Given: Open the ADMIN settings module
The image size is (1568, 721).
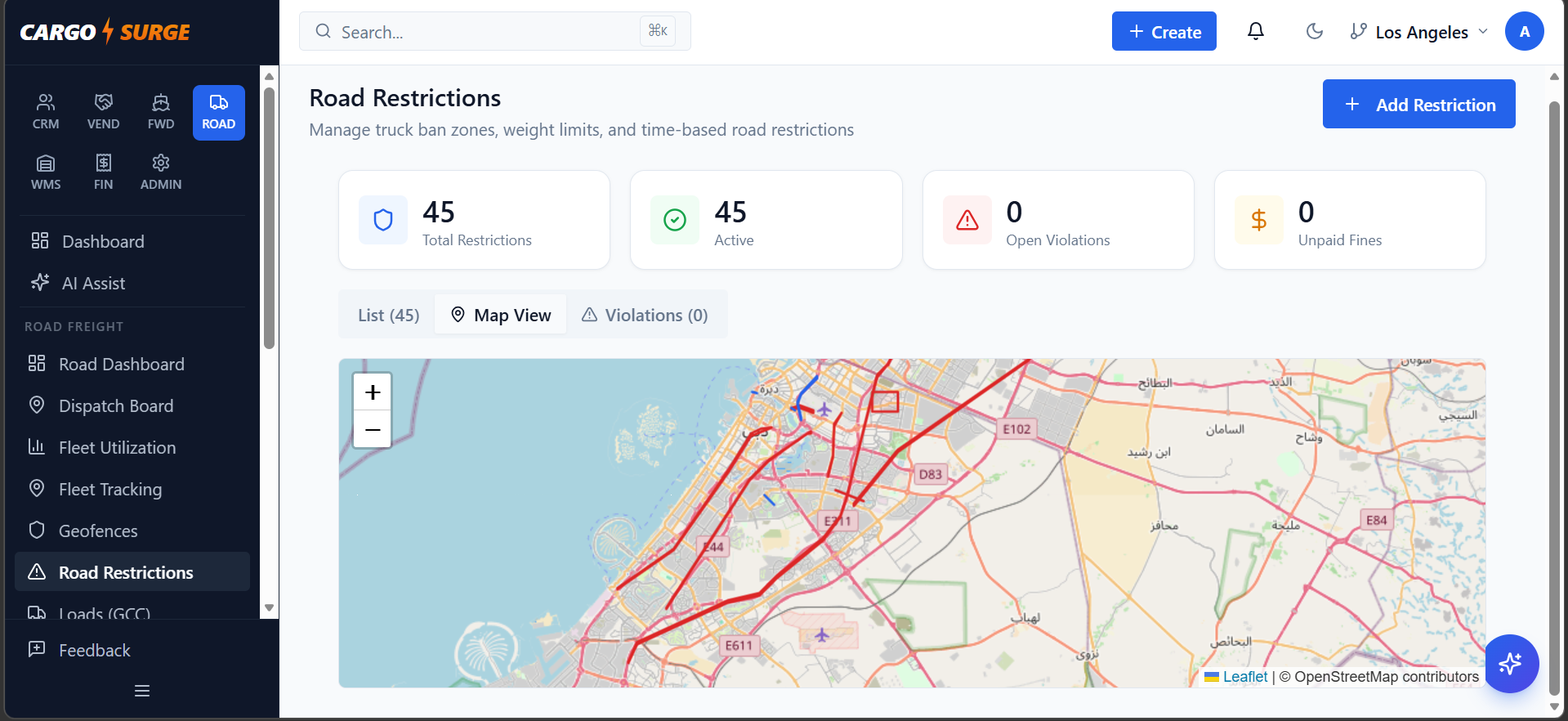Looking at the screenshot, I should (x=161, y=173).
